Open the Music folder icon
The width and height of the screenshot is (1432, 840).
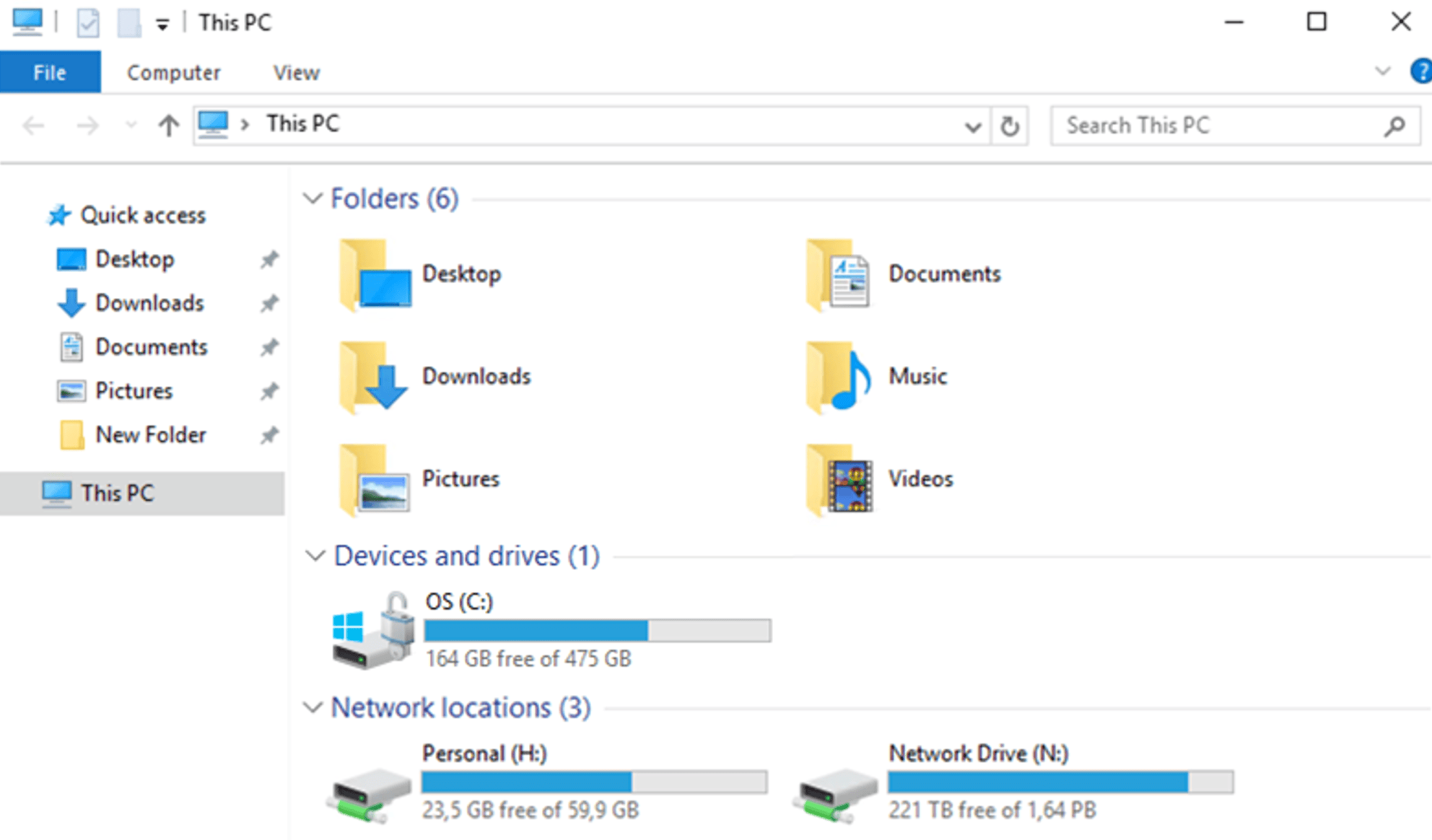[x=839, y=377]
